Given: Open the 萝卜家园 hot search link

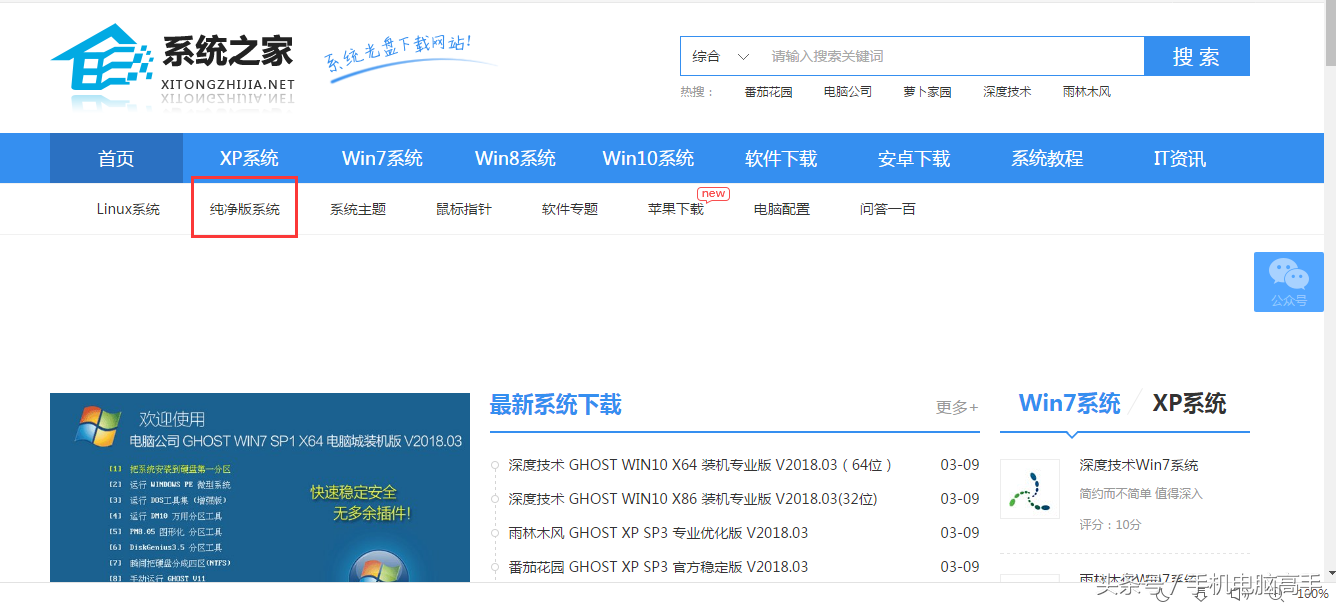Looking at the screenshot, I should pos(927,92).
